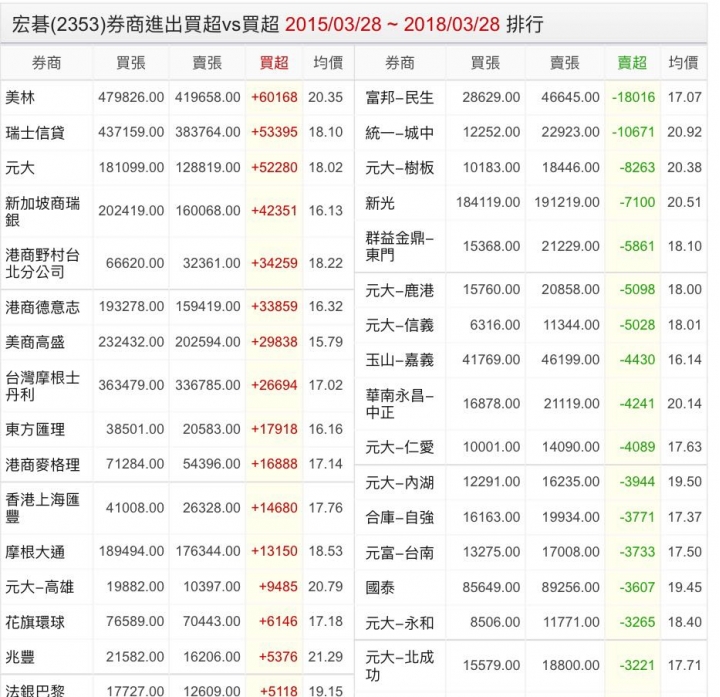The image size is (720, 697).
Task: Click the right table 券商 header
Action: (x=400, y=62)
